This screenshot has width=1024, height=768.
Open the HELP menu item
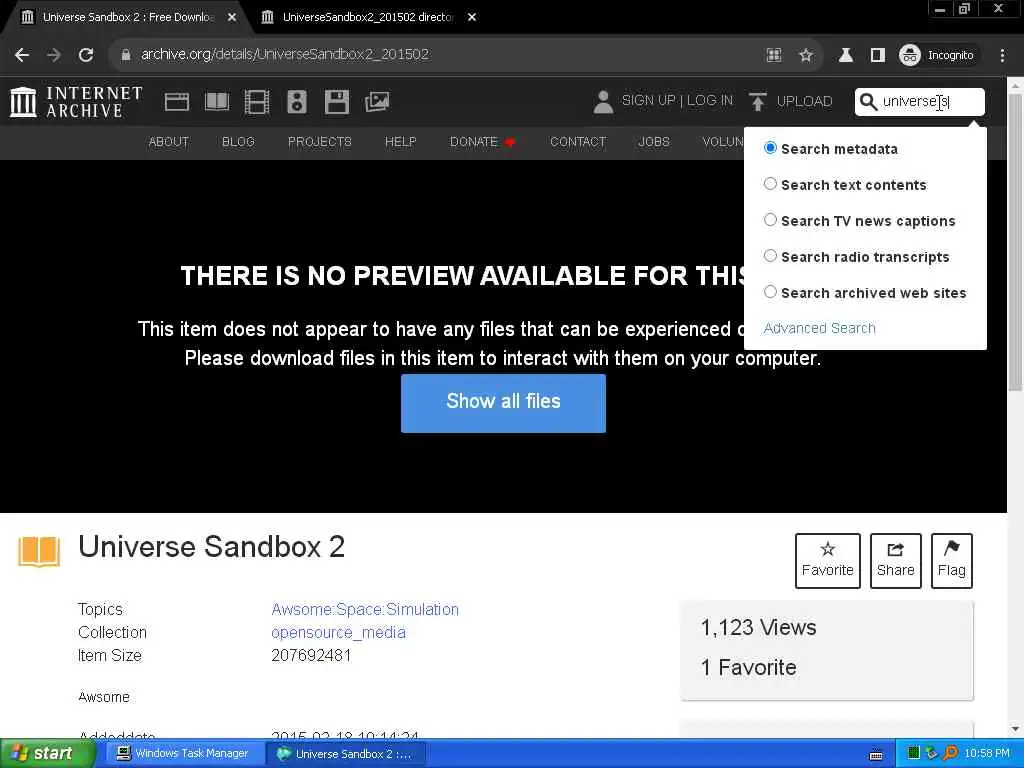(x=400, y=142)
